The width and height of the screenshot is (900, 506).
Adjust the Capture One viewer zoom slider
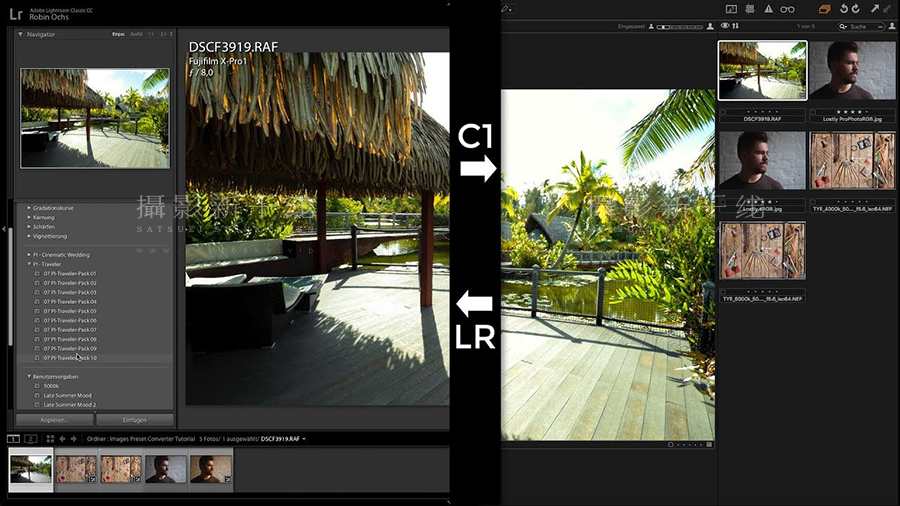tap(680, 27)
